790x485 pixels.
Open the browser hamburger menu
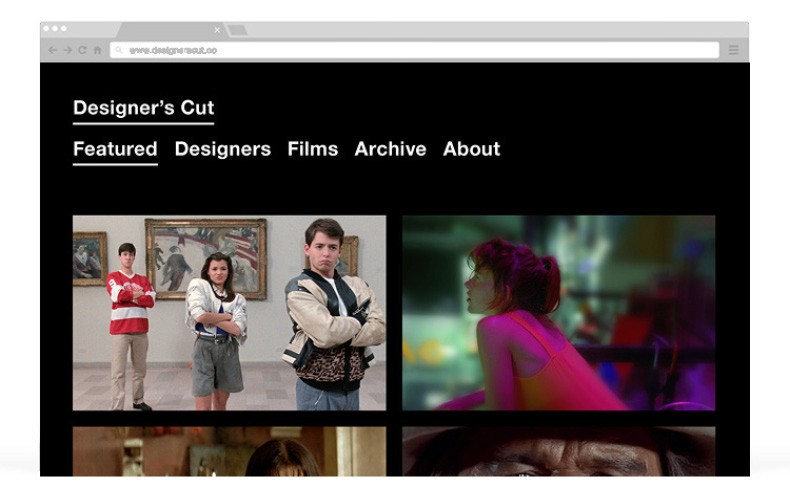pos(734,50)
